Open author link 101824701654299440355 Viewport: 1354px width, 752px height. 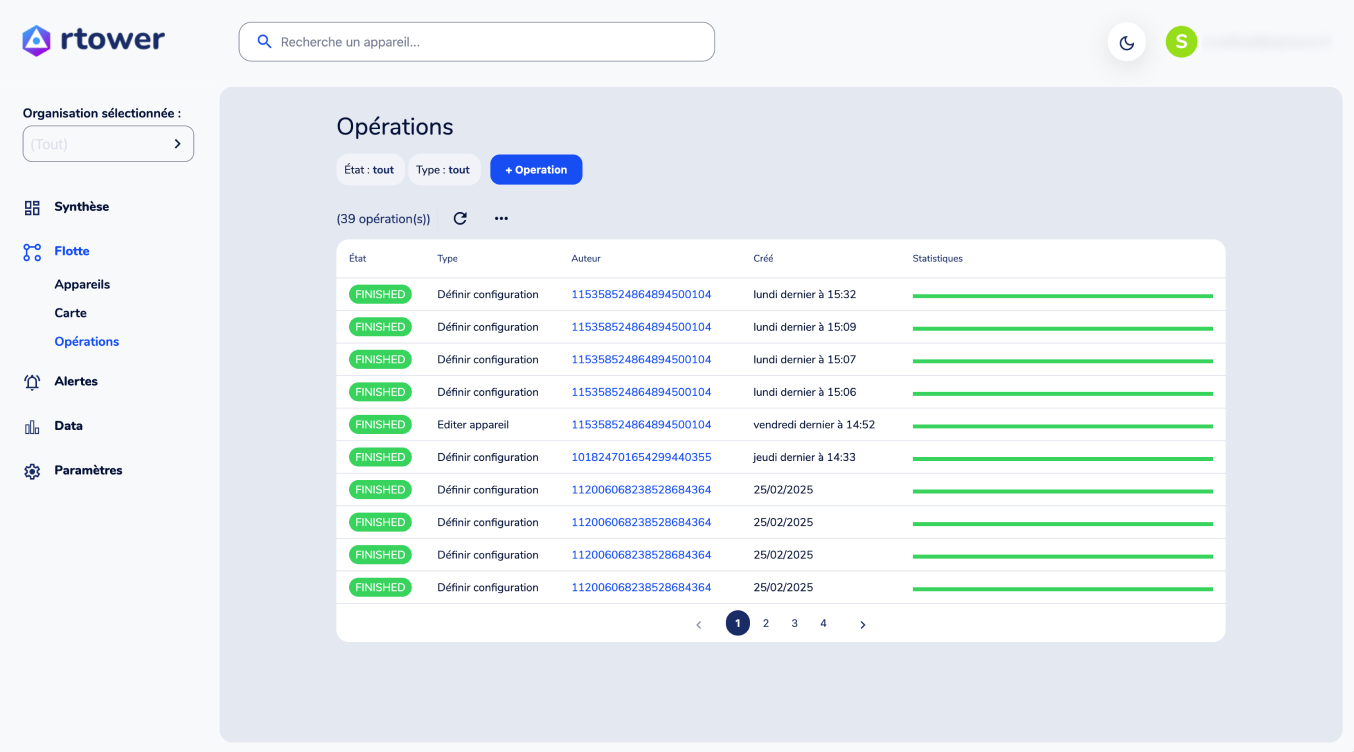641,457
